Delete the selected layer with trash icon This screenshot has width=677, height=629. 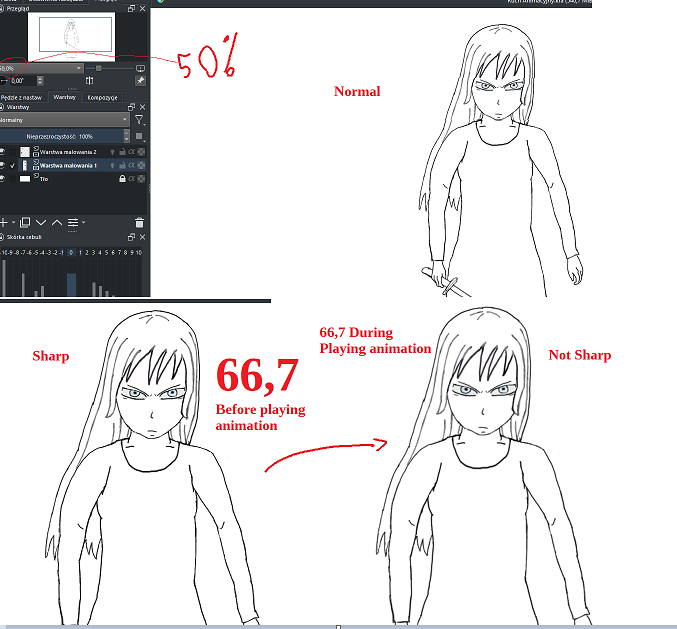click(139, 223)
